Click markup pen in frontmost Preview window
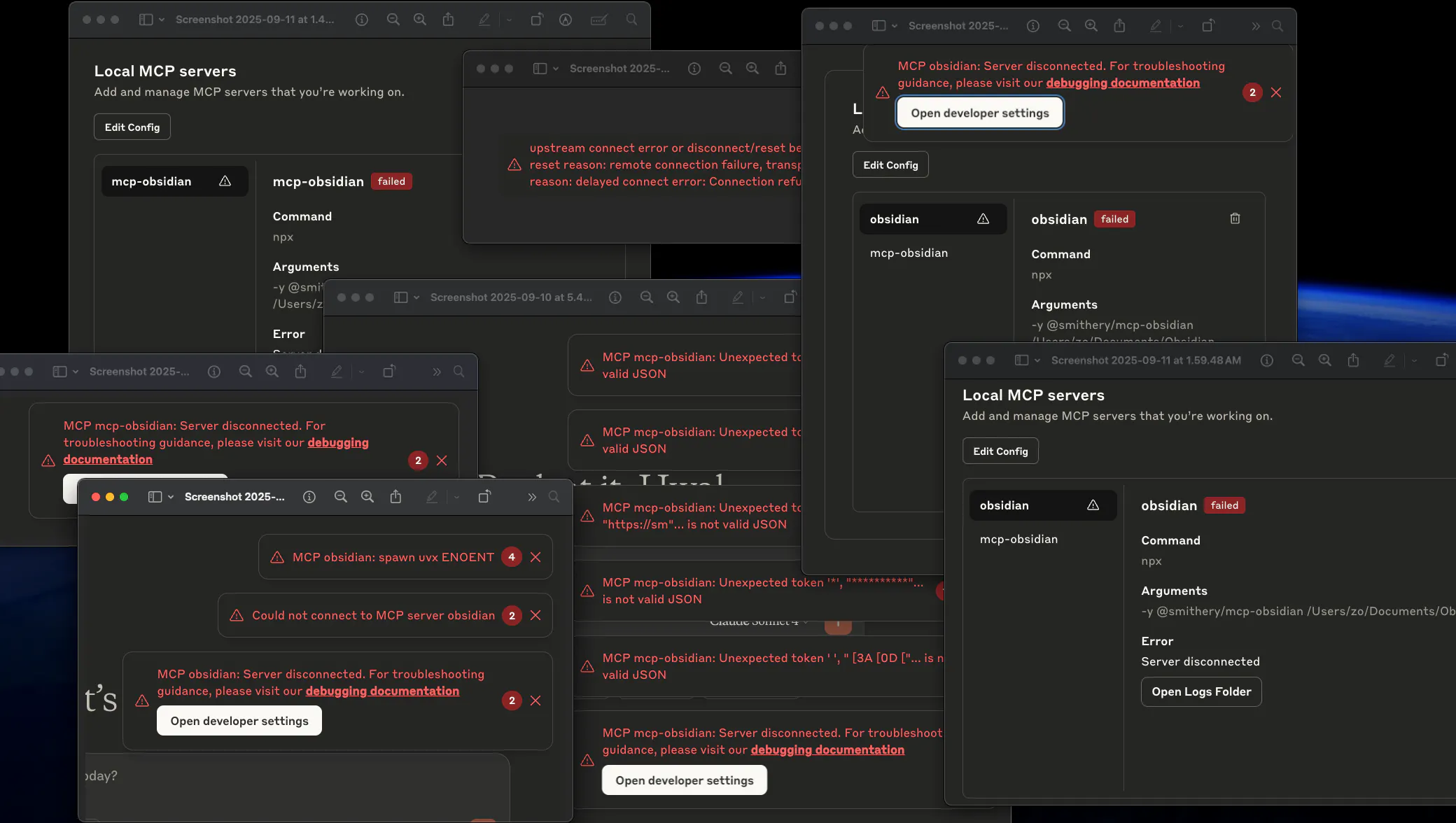This screenshot has height=823, width=1456. pyautogui.click(x=432, y=497)
